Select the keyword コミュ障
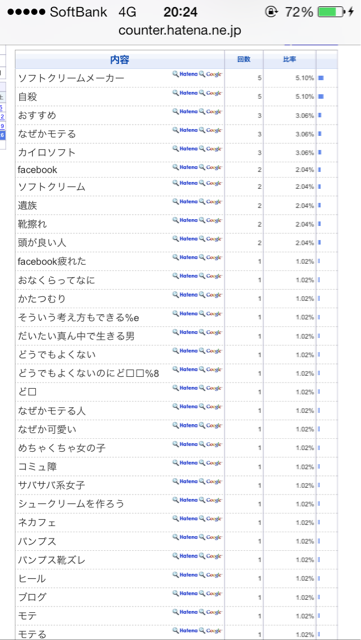This screenshot has height=640, width=361. coord(37,467)
